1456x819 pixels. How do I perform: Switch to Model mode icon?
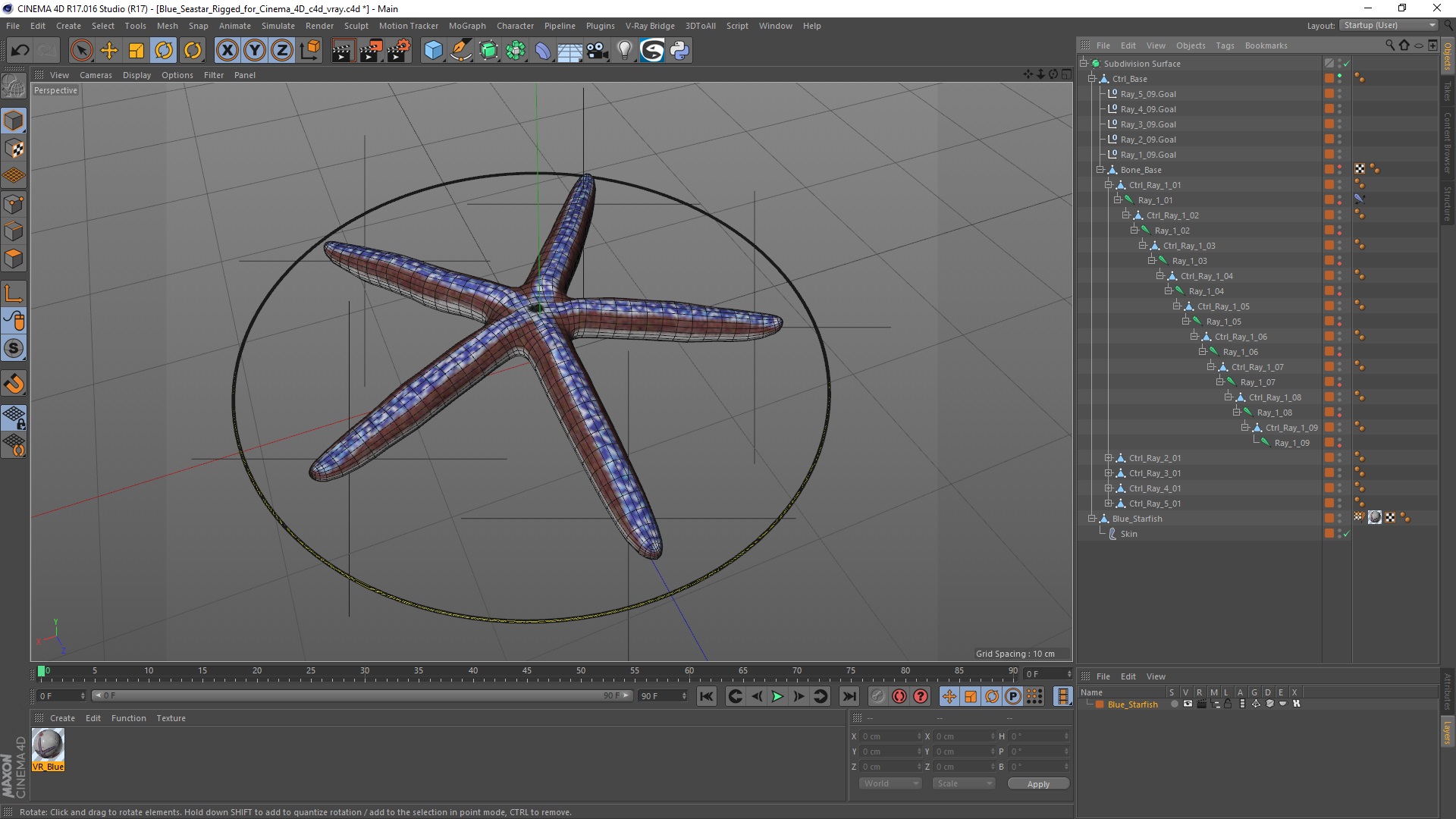pos(14,121)
